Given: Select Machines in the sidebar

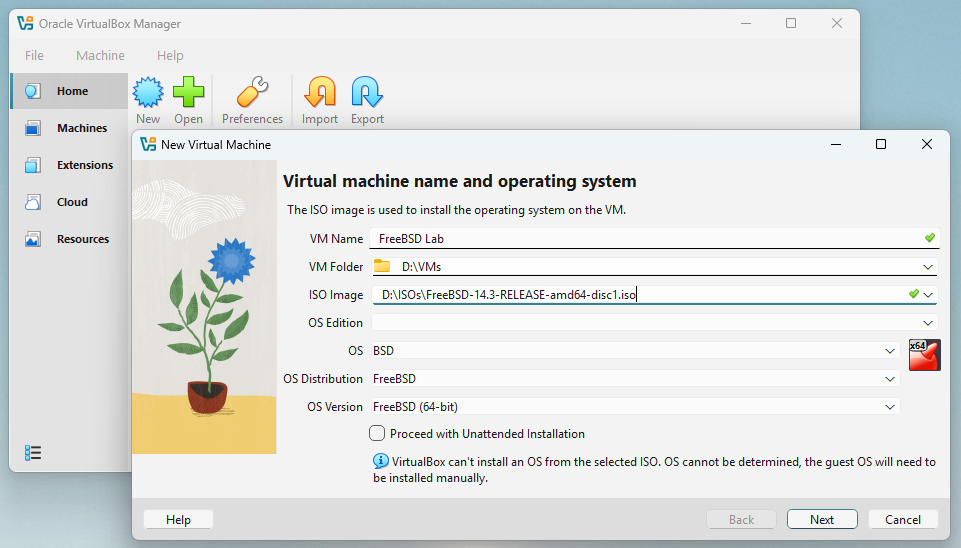Looking at the screenshot, I should click(x=70, y=128).
